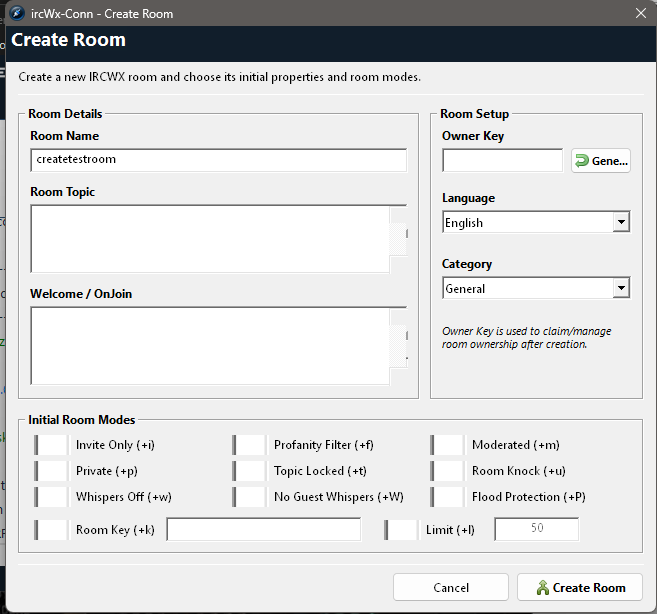
Task: Click inside the Welcome / OnJoin text area
Action: pos(210,346)
